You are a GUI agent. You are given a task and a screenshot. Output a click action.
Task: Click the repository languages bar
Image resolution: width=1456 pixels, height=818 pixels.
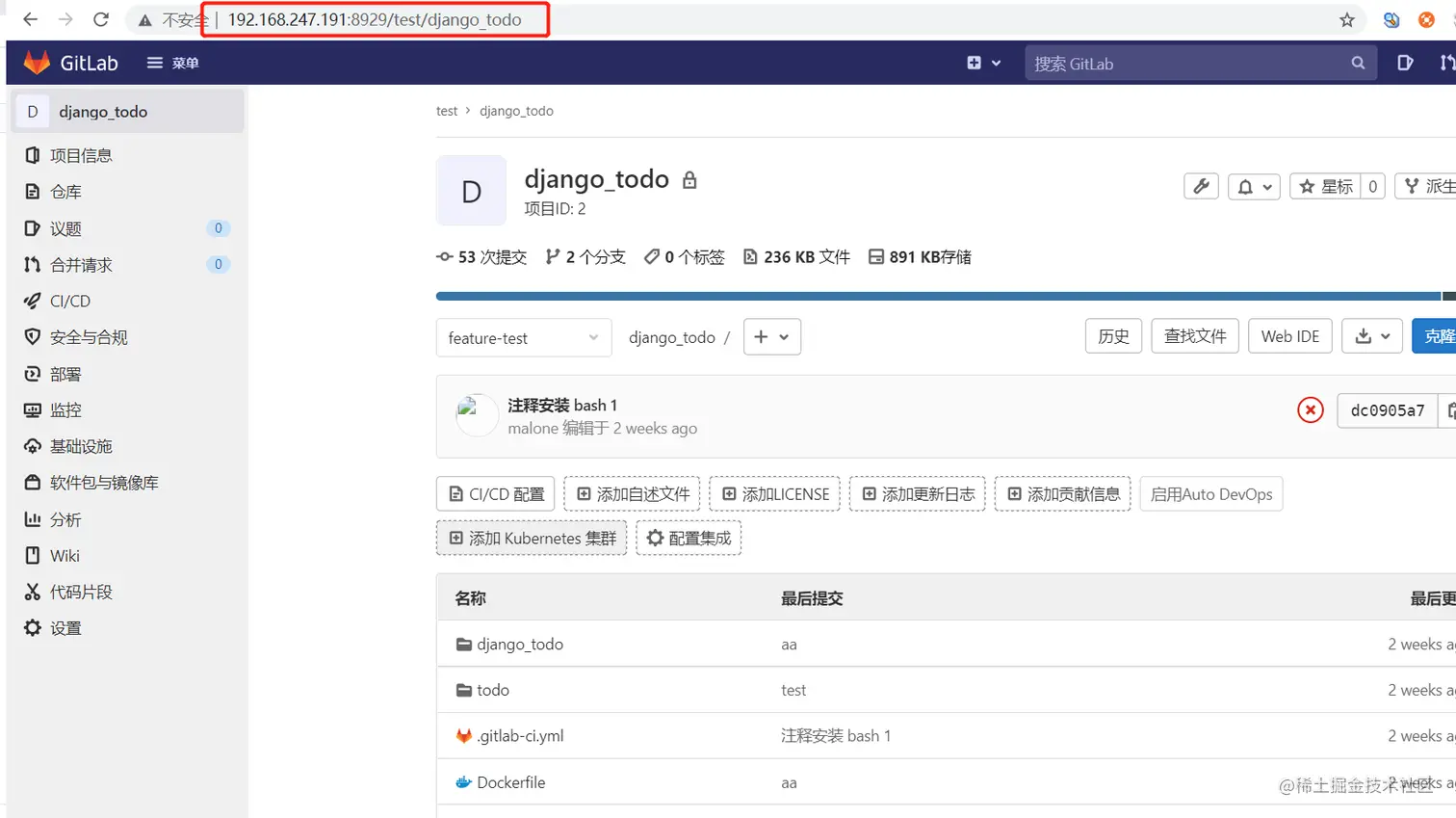click(x=946, y=296)
